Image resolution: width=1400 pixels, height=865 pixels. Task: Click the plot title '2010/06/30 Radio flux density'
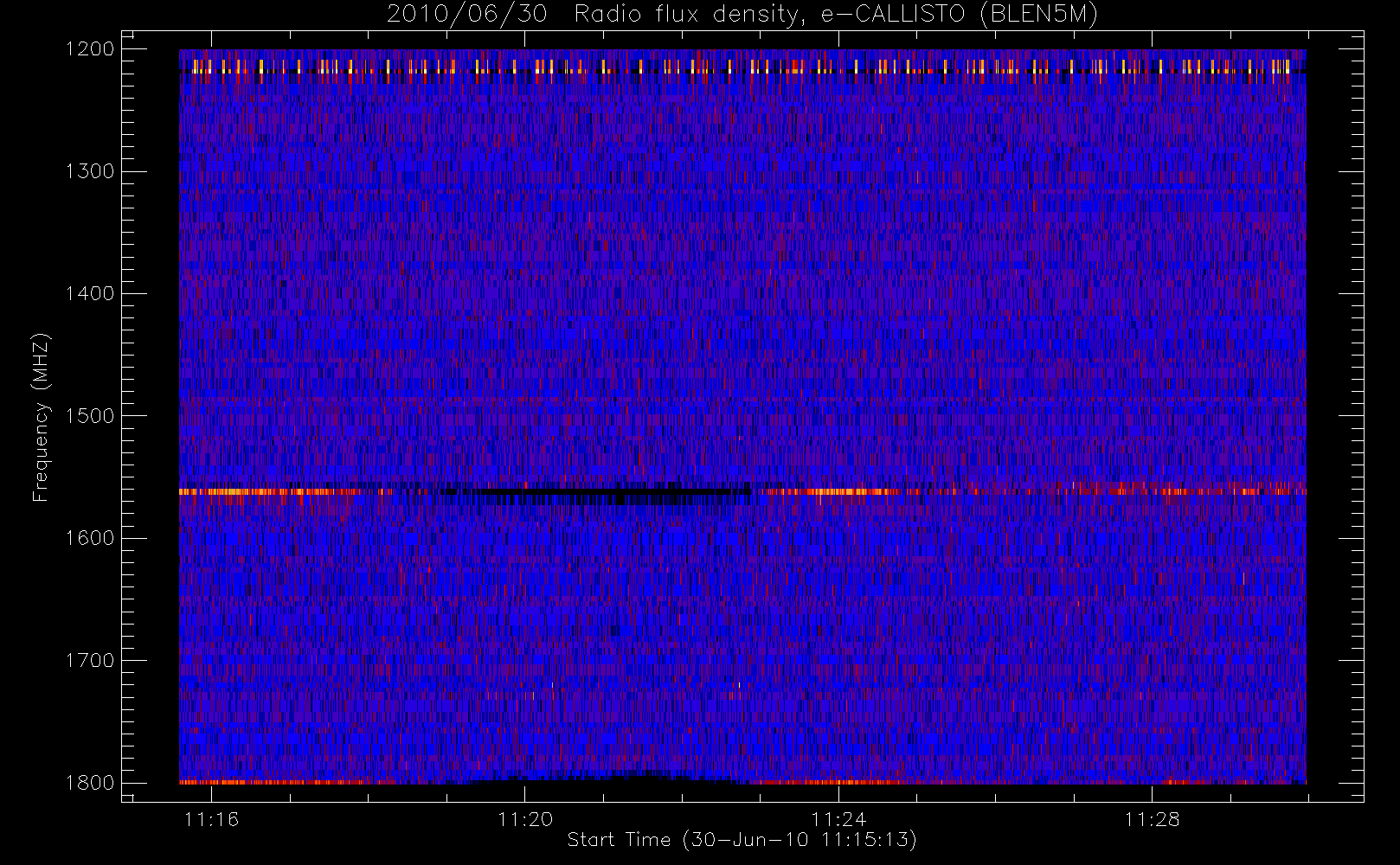pos(742,15)
